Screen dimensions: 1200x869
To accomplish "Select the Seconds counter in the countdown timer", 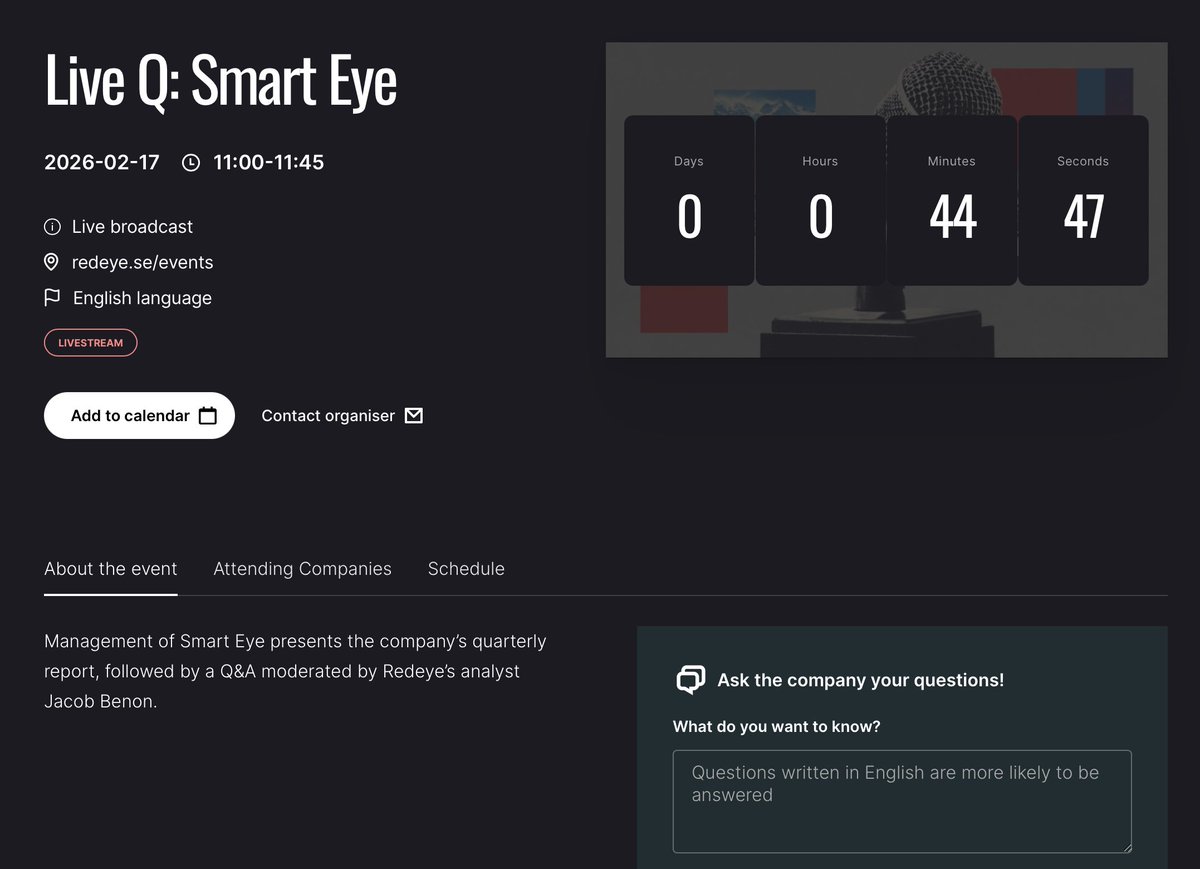I will pos(1082,200).
